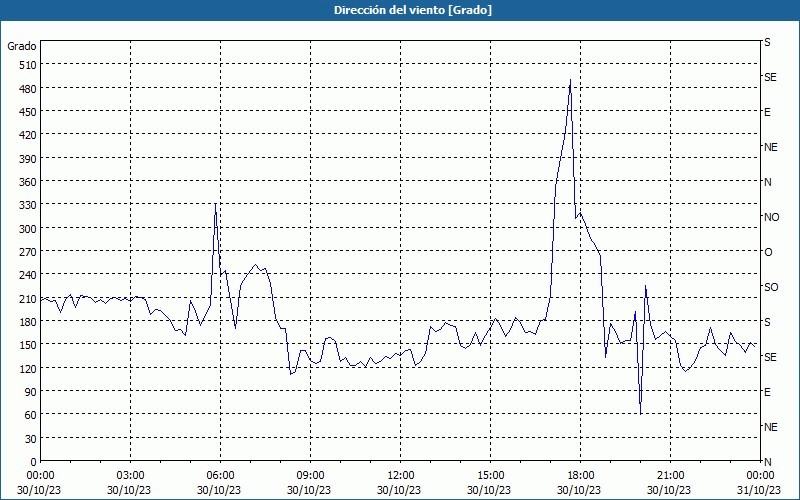This screenshot has width=800, height=500.
Task: Click the 03:00 time axis label
Action: point(130,476)
